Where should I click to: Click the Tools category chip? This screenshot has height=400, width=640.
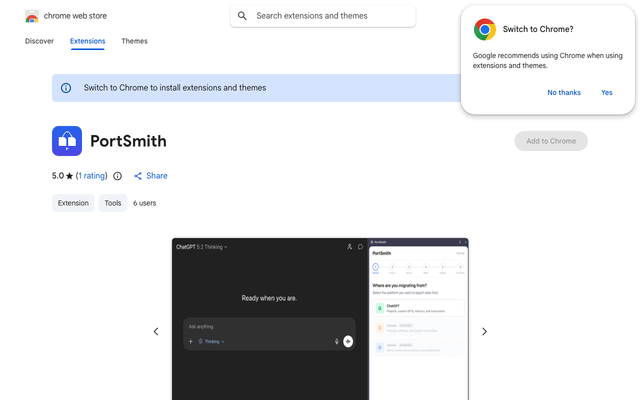(x=113, y=203)
